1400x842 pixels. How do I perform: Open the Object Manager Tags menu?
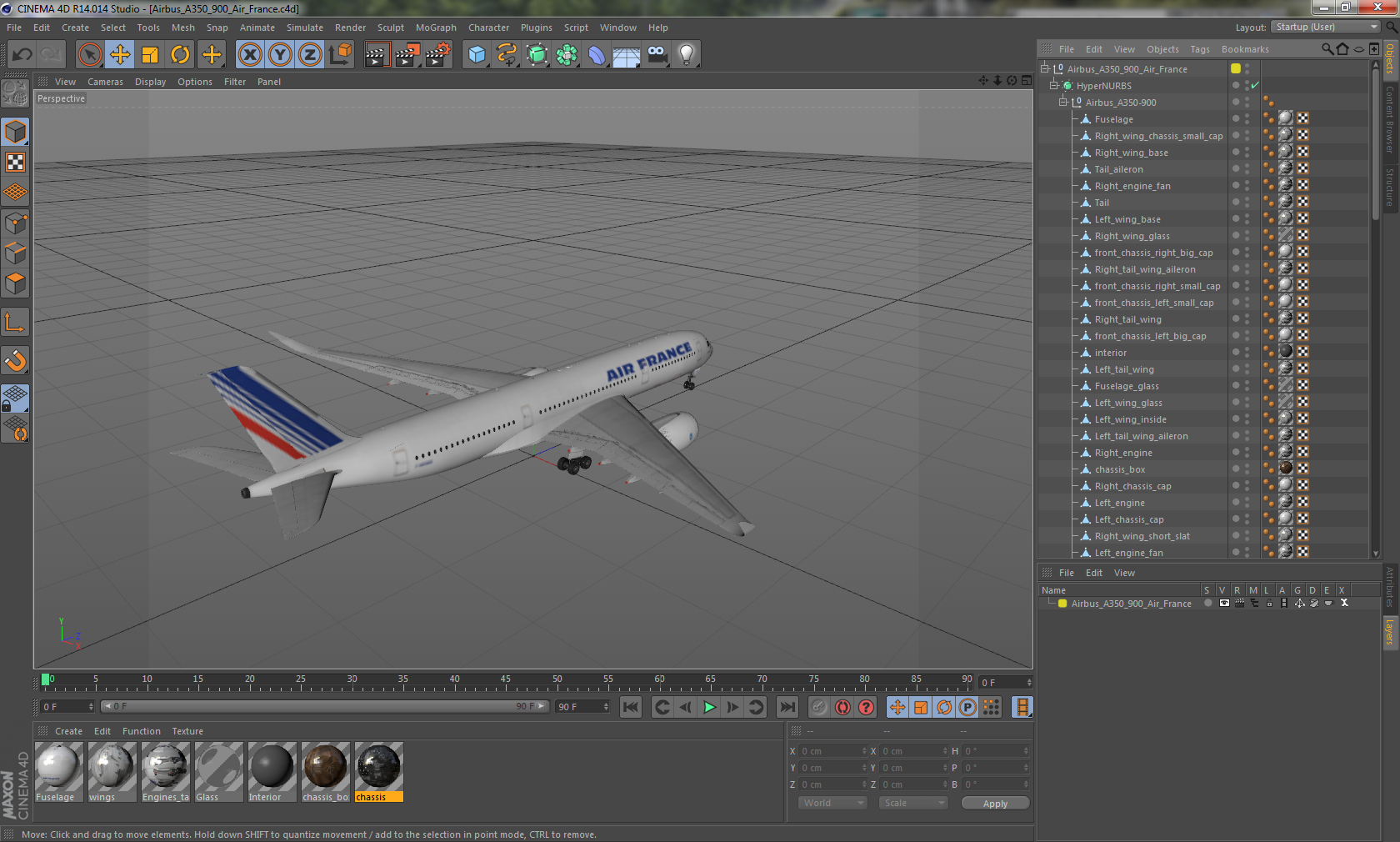pos(1200,49)
